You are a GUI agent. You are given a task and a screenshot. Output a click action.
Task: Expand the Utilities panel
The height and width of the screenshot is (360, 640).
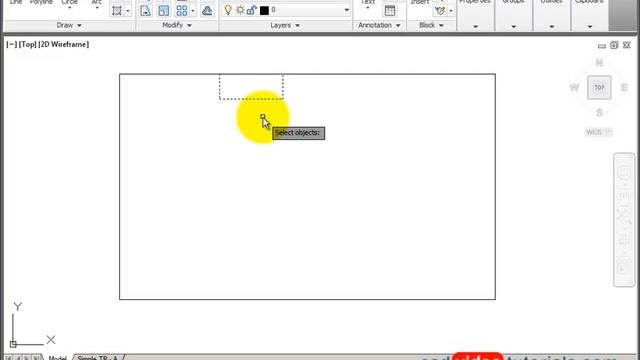point(551,27)
